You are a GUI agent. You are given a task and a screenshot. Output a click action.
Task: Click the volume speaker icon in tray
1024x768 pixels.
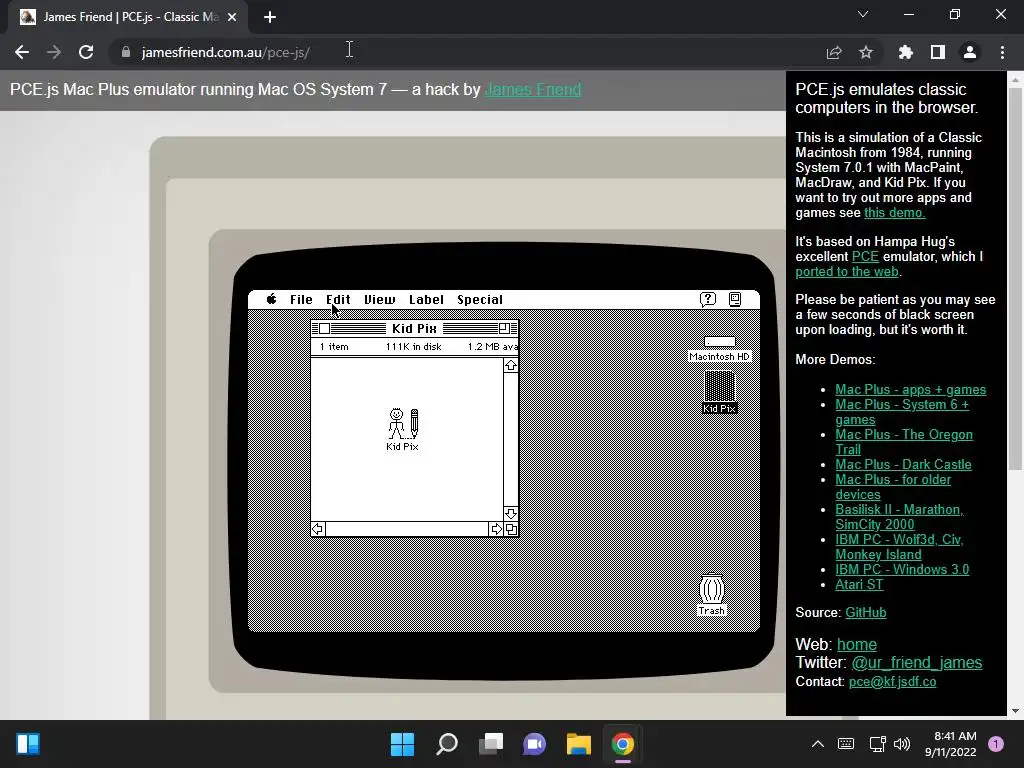902,744
